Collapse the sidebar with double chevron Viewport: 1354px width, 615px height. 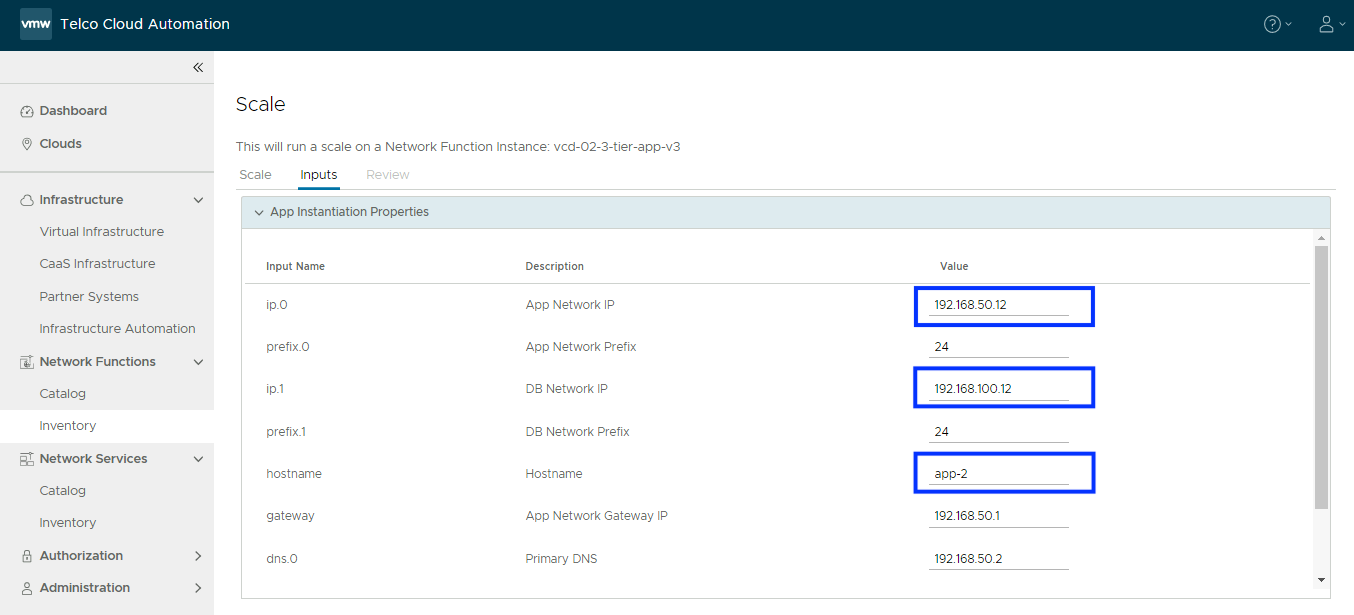point(198,67)
